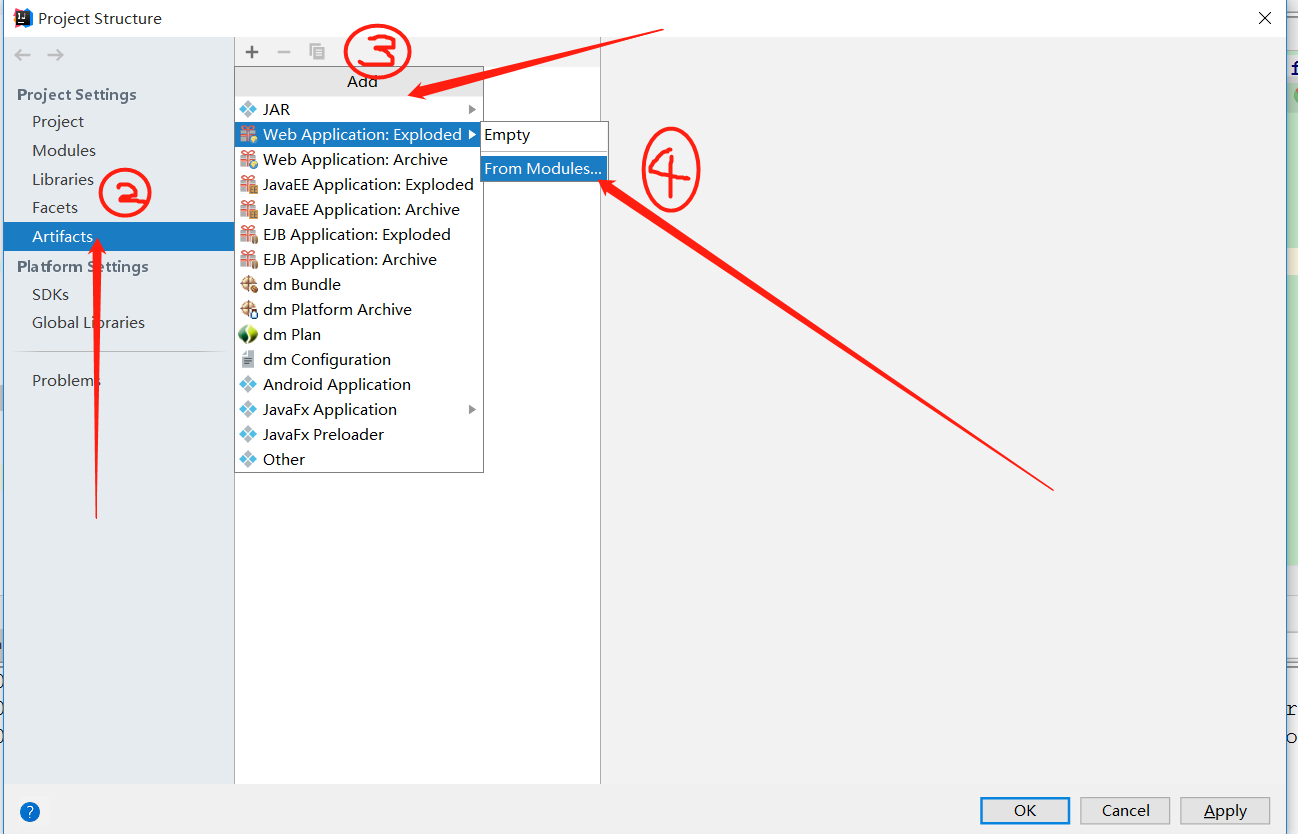Click the OK button
The width and height of the screenshot is (1298, 834).
coord(1025,810)
